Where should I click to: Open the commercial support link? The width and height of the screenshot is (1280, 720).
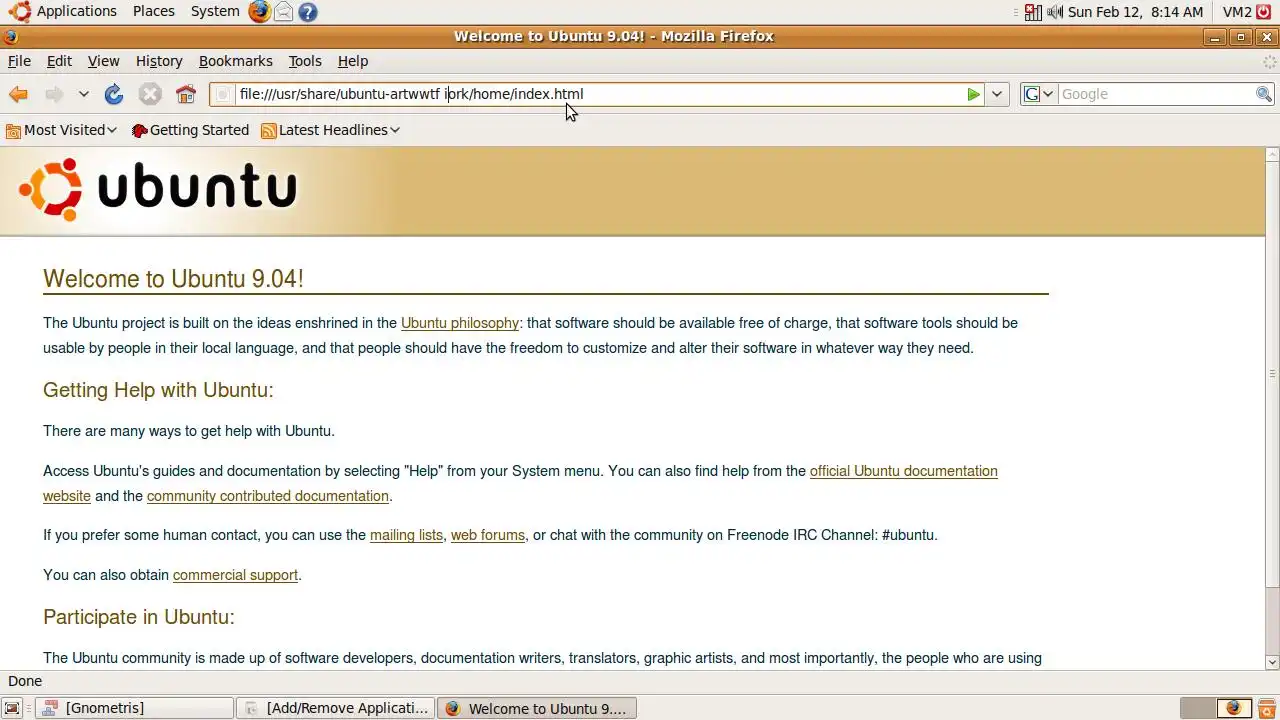click(x=235, y=575)
